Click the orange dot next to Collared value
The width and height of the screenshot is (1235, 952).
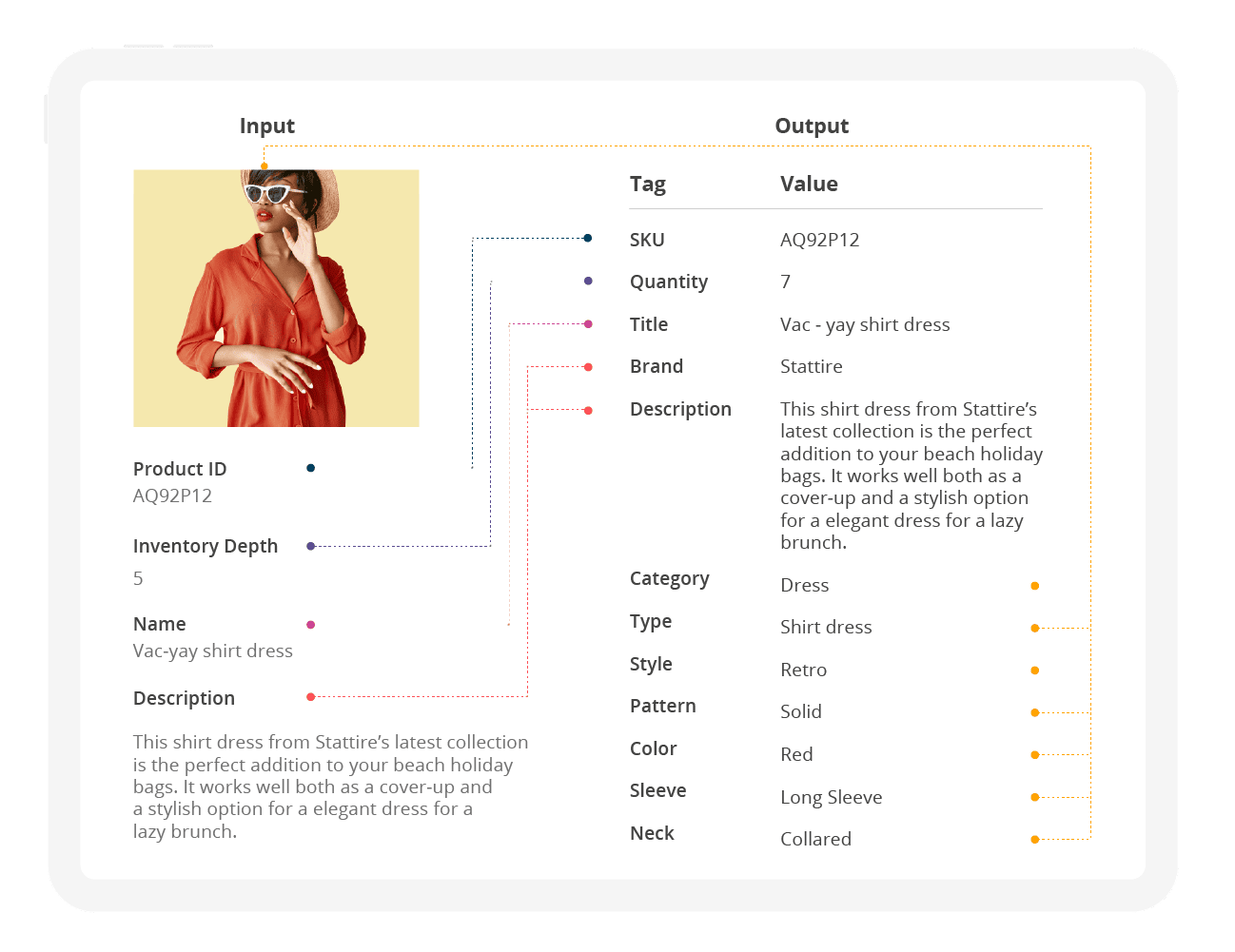tap(1034, 840)
